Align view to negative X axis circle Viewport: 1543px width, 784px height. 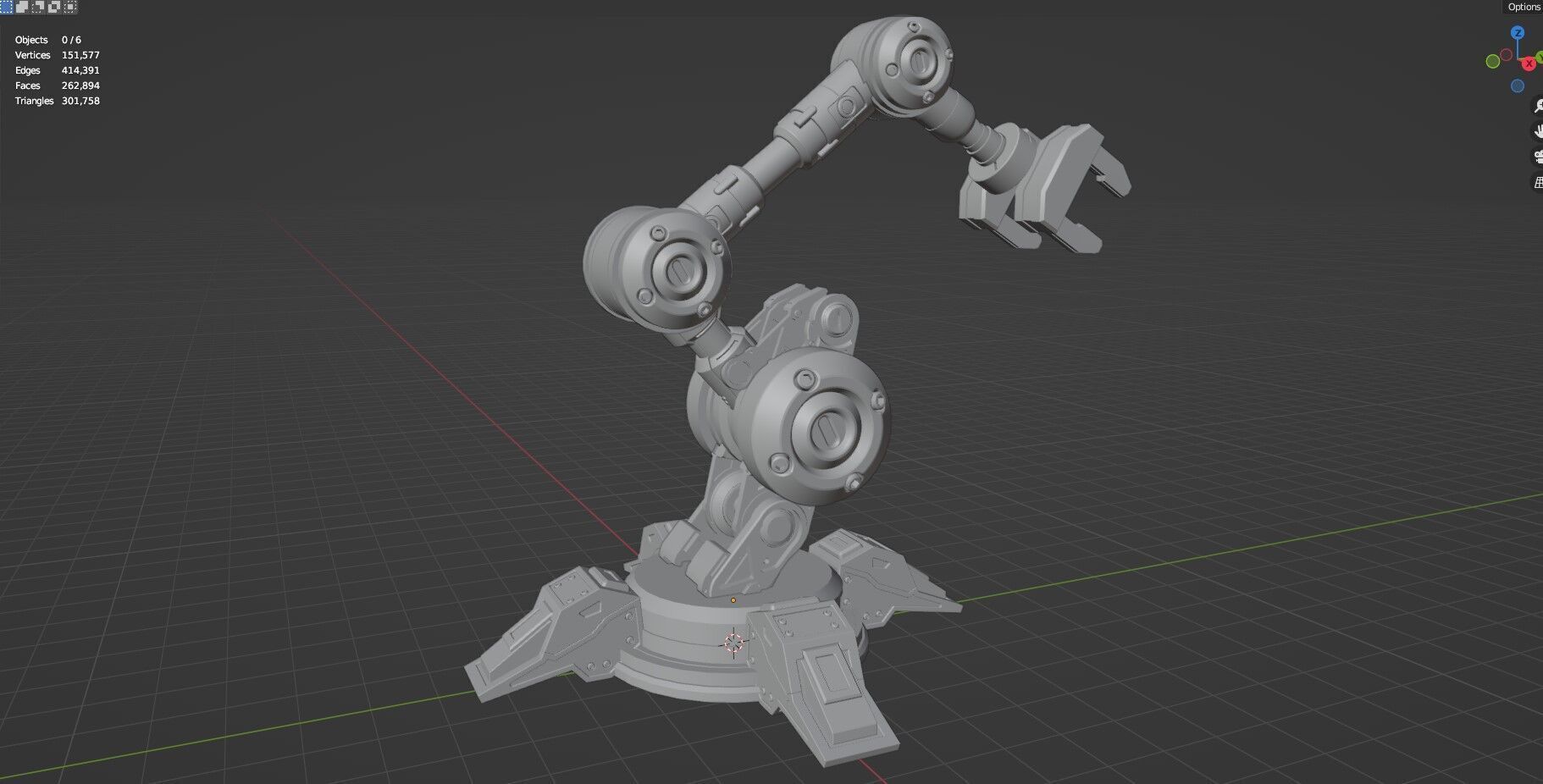1506,55
